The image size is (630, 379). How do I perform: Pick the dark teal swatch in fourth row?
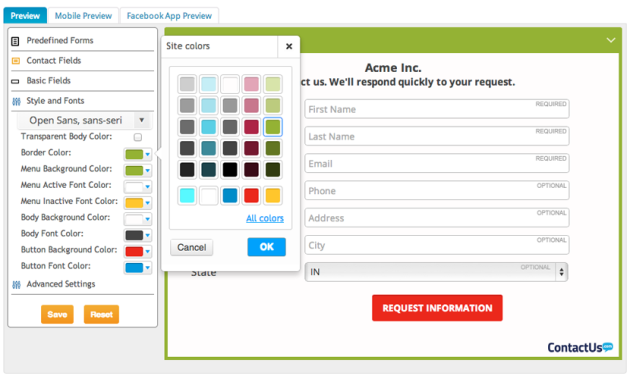(209, 148)
